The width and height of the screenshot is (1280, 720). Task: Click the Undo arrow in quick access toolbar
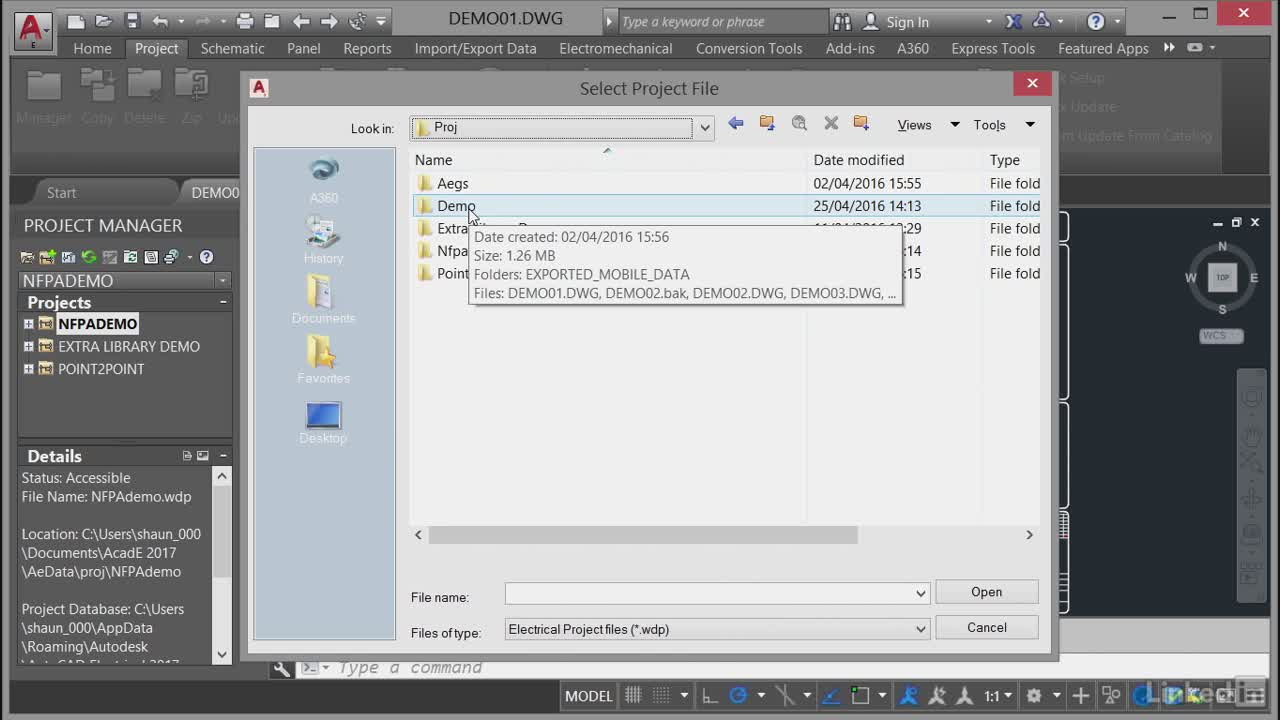click(160, 21)
